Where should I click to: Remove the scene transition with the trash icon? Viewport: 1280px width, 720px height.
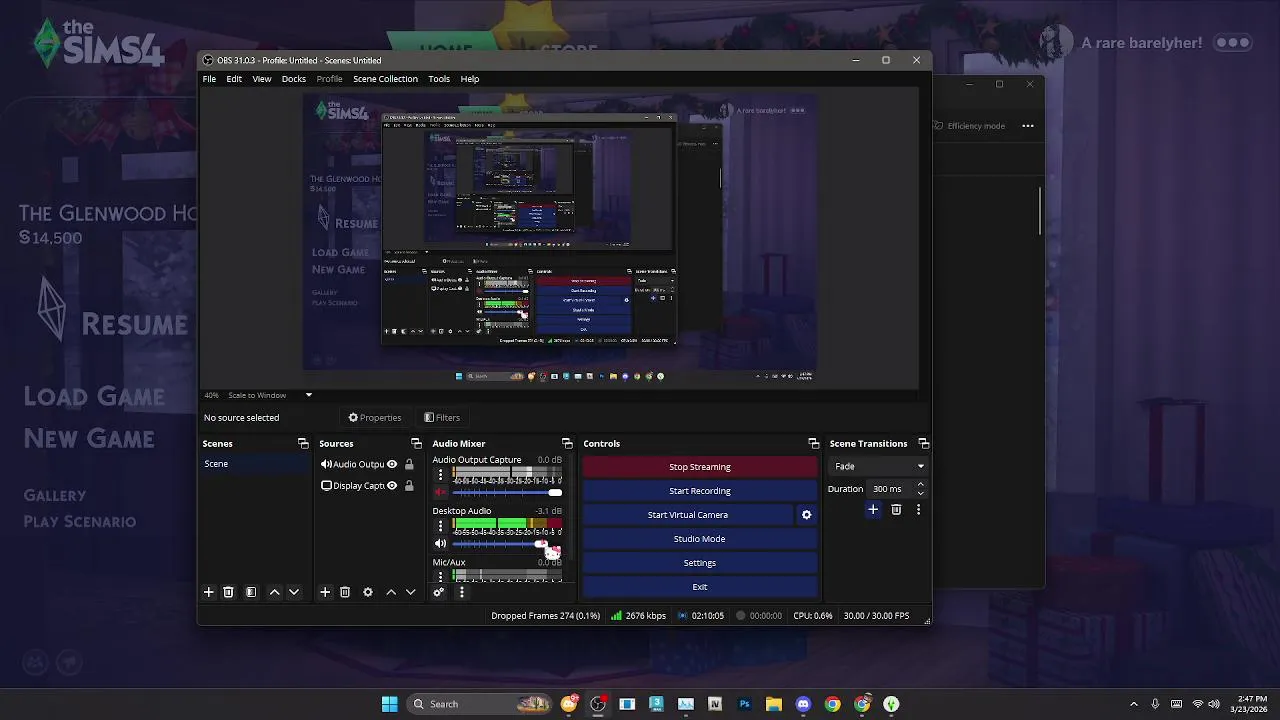pyautogui.click(x=896, y=509)
